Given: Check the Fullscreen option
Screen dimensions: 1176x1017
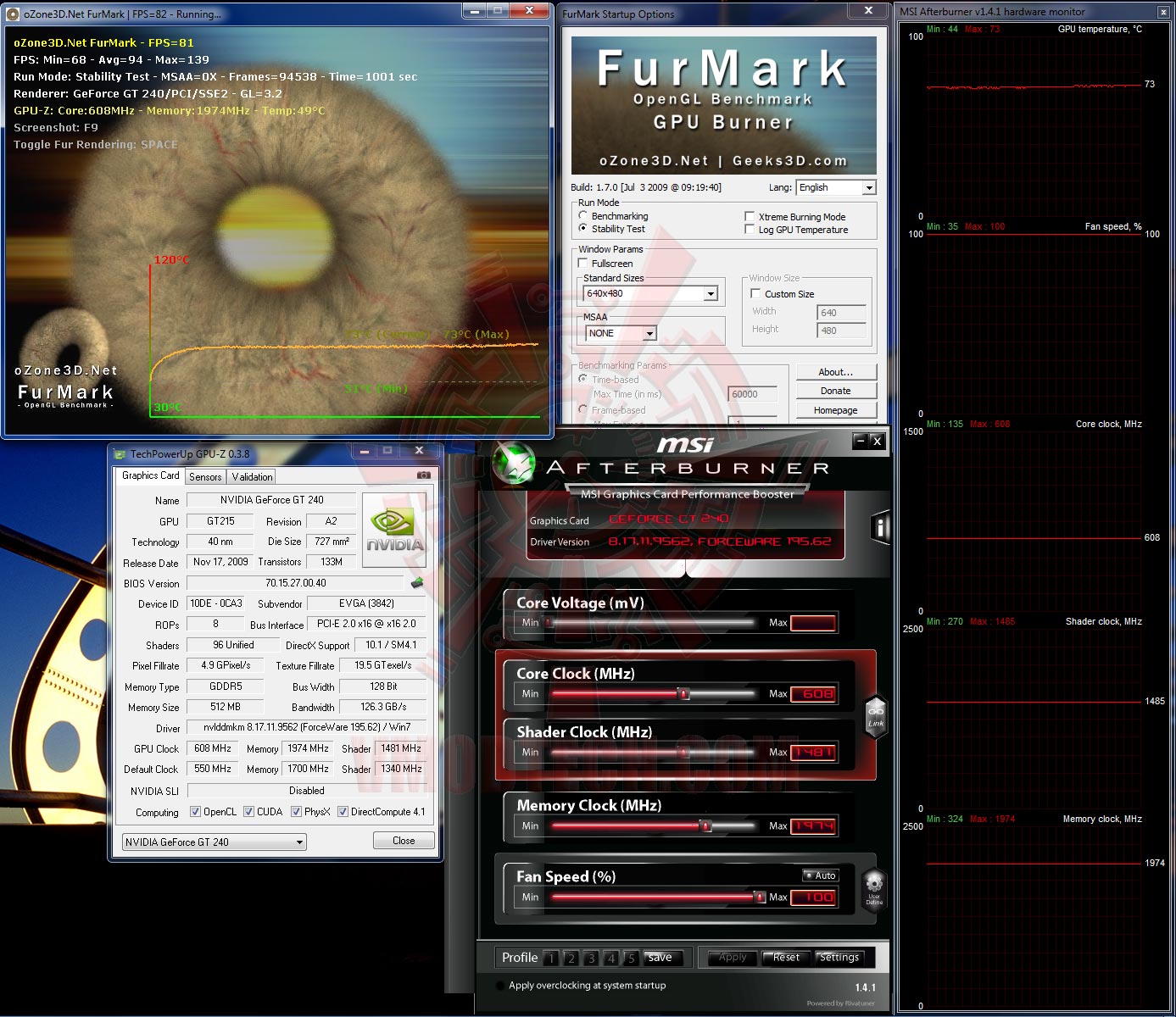Looking at the screenshot, I should point(583,264).
